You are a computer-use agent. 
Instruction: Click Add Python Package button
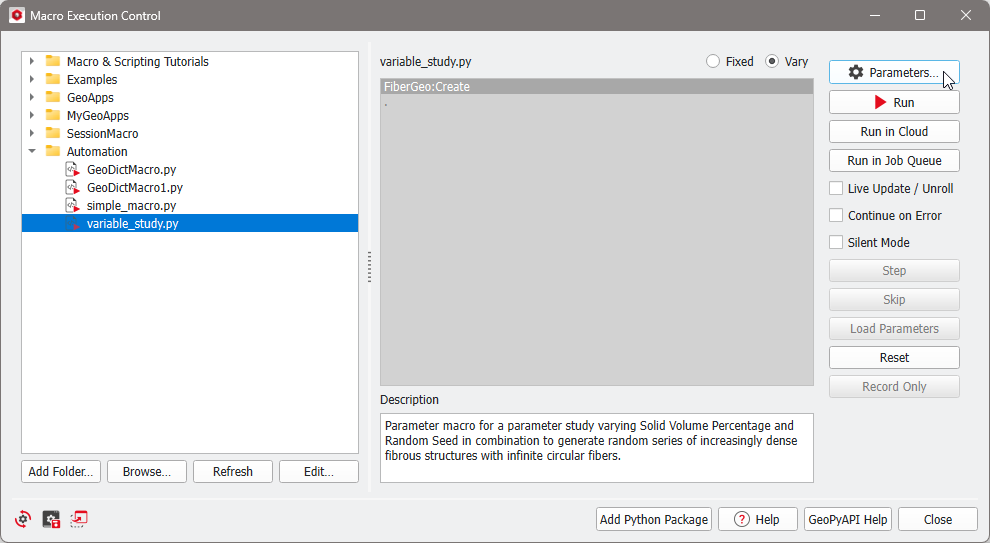click(653, 520)
